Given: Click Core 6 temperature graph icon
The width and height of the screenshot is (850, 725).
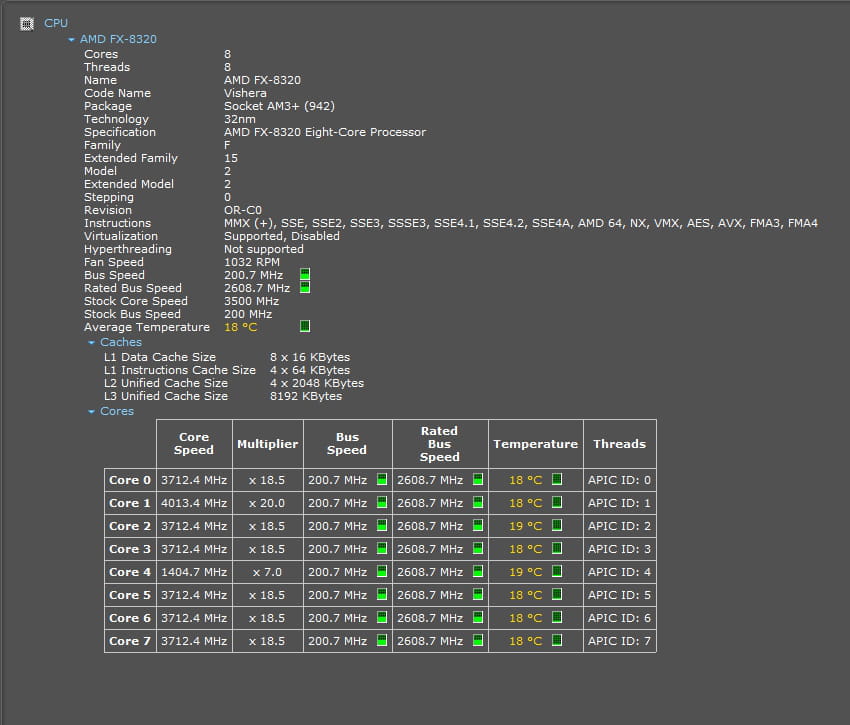Looking at the screenshot, I should [x=557, y=617].
